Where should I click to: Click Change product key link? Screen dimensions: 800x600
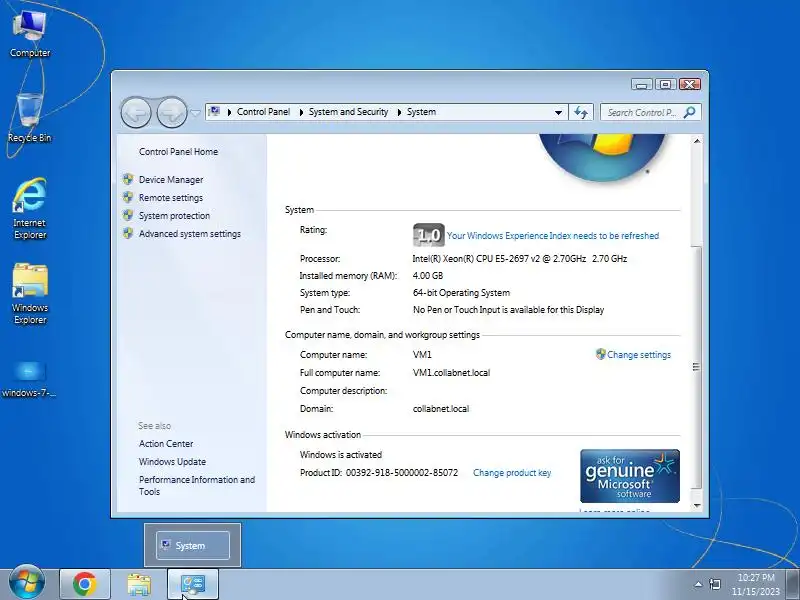[512, 472]
